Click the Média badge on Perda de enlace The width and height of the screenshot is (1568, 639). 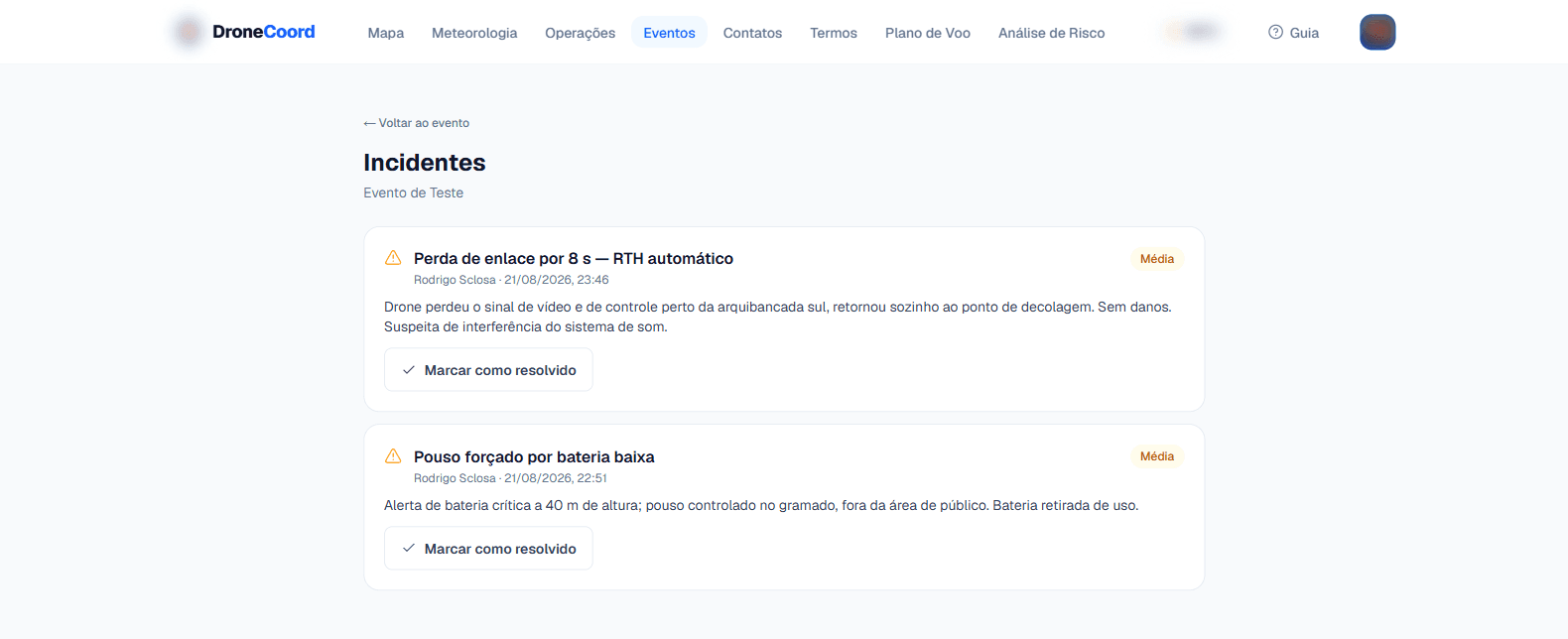1157,259
